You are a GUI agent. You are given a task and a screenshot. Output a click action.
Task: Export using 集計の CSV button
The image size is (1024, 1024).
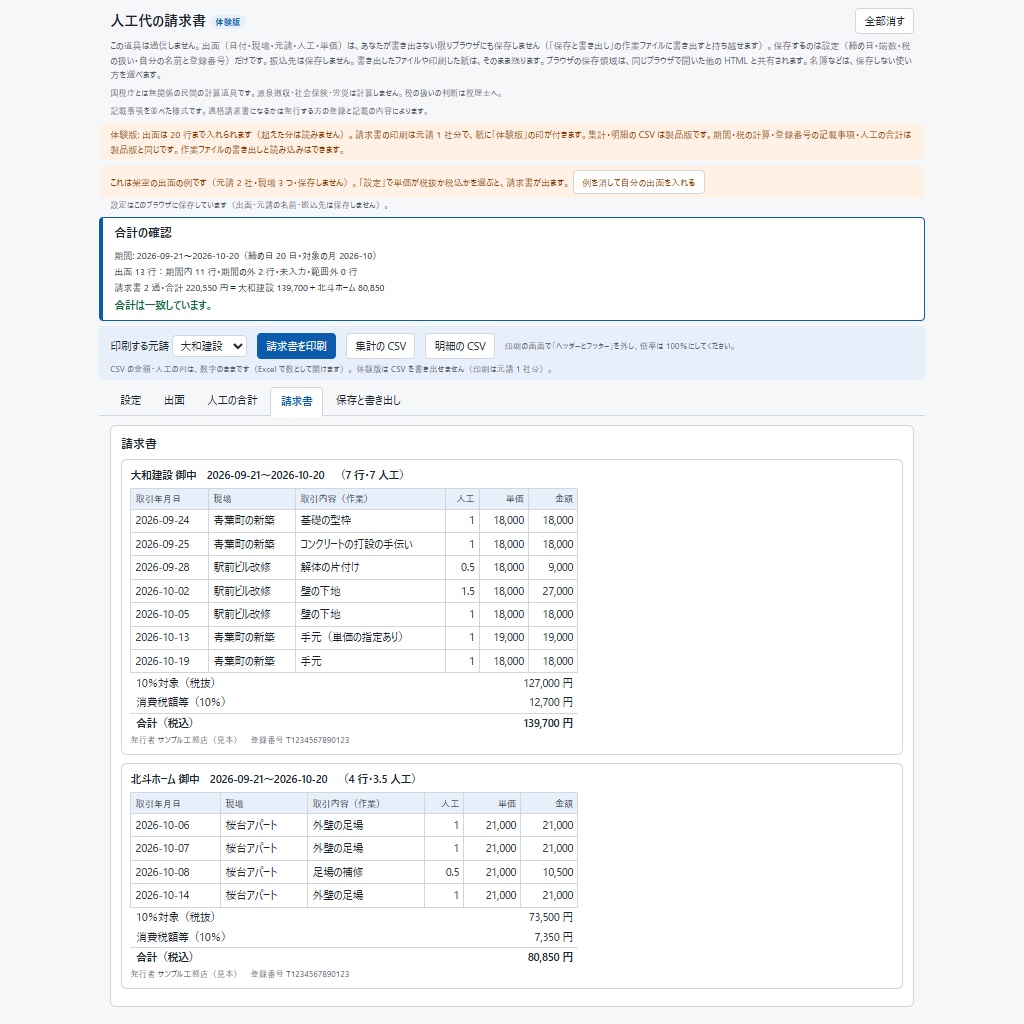coord(380,346)
